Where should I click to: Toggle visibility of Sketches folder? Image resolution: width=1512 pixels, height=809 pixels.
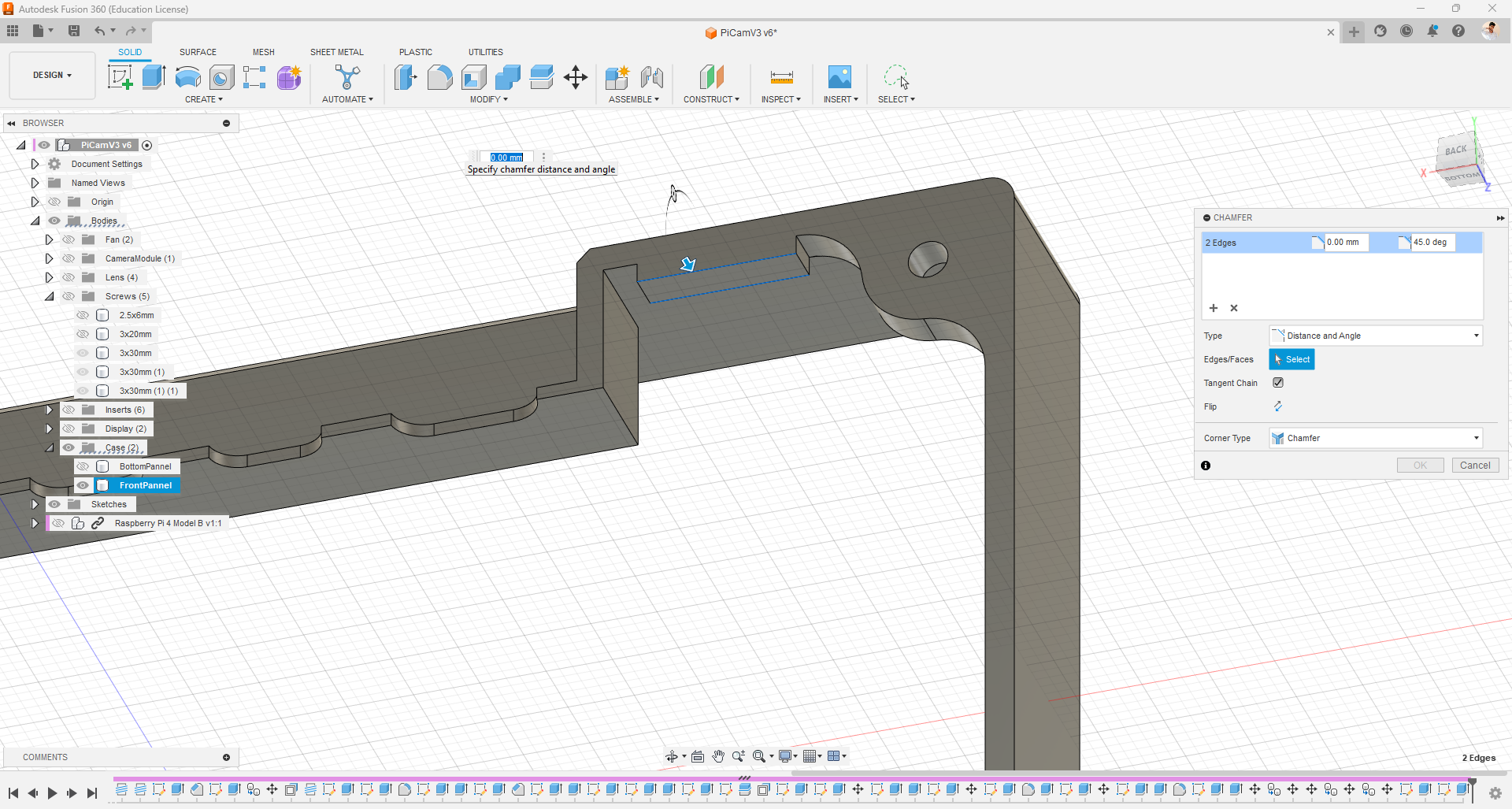tap(54, 504)
